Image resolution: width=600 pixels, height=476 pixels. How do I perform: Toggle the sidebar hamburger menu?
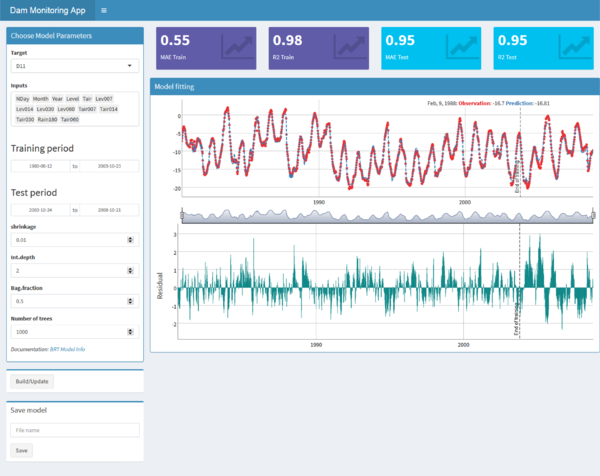[104, 10]
